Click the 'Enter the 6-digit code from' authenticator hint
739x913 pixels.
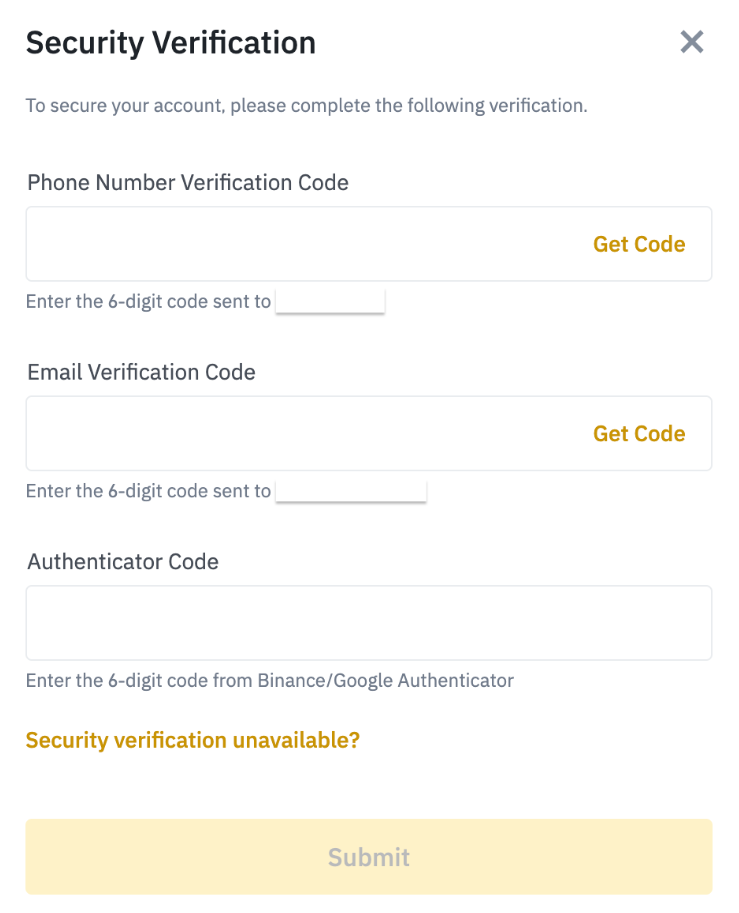(x=140, y=681)
